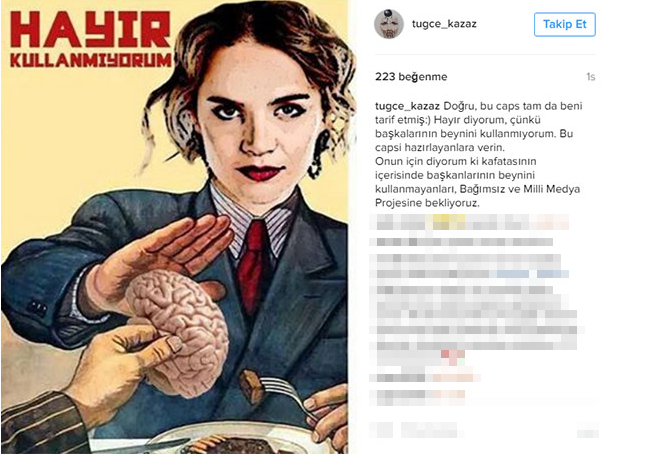Click the caption text starting with Doğru
This screenshot has width=657, height=462.
click(479, 154)
